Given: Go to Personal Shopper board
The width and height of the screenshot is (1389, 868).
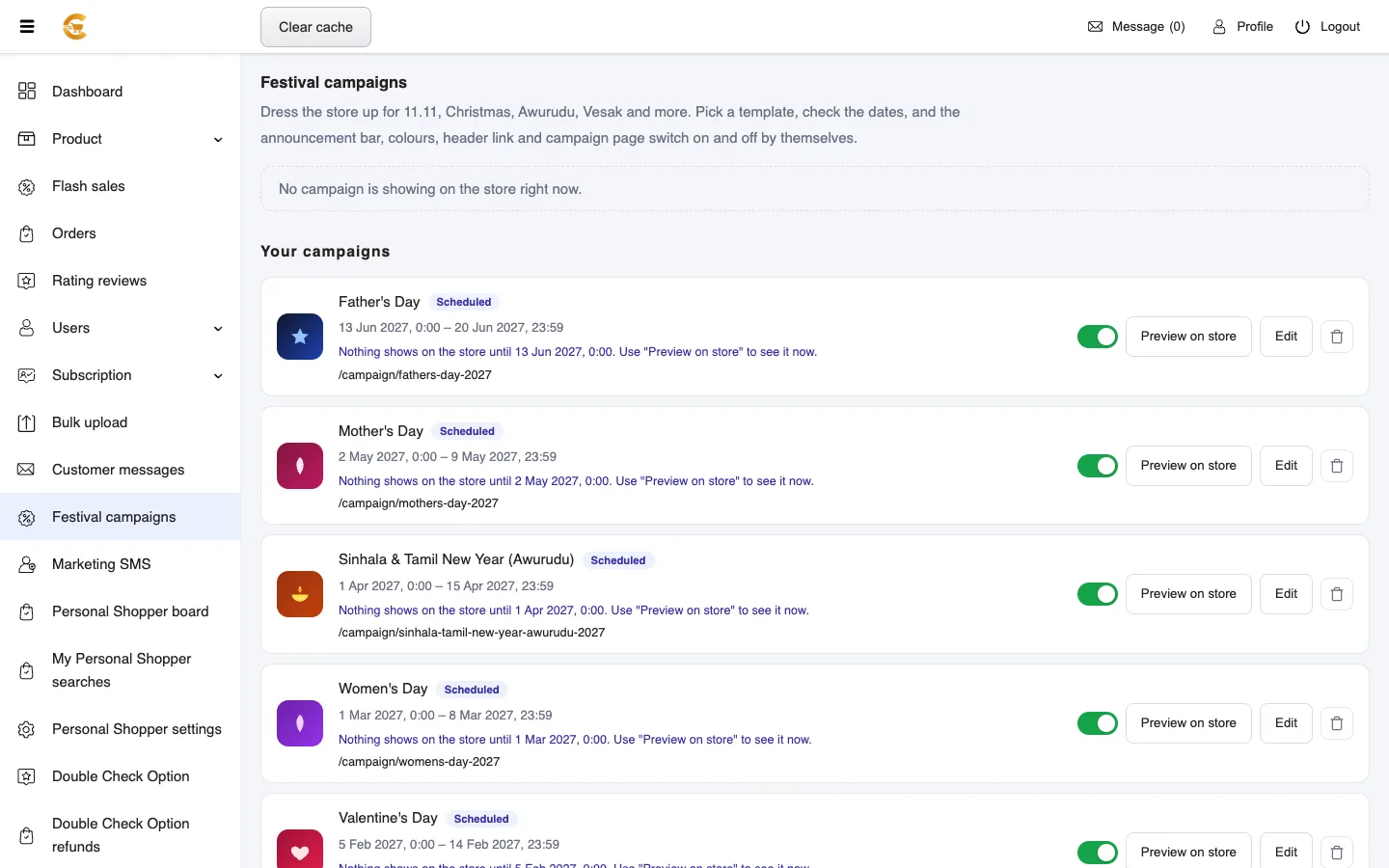Looking at the screenshot, I should coord(121,611).
